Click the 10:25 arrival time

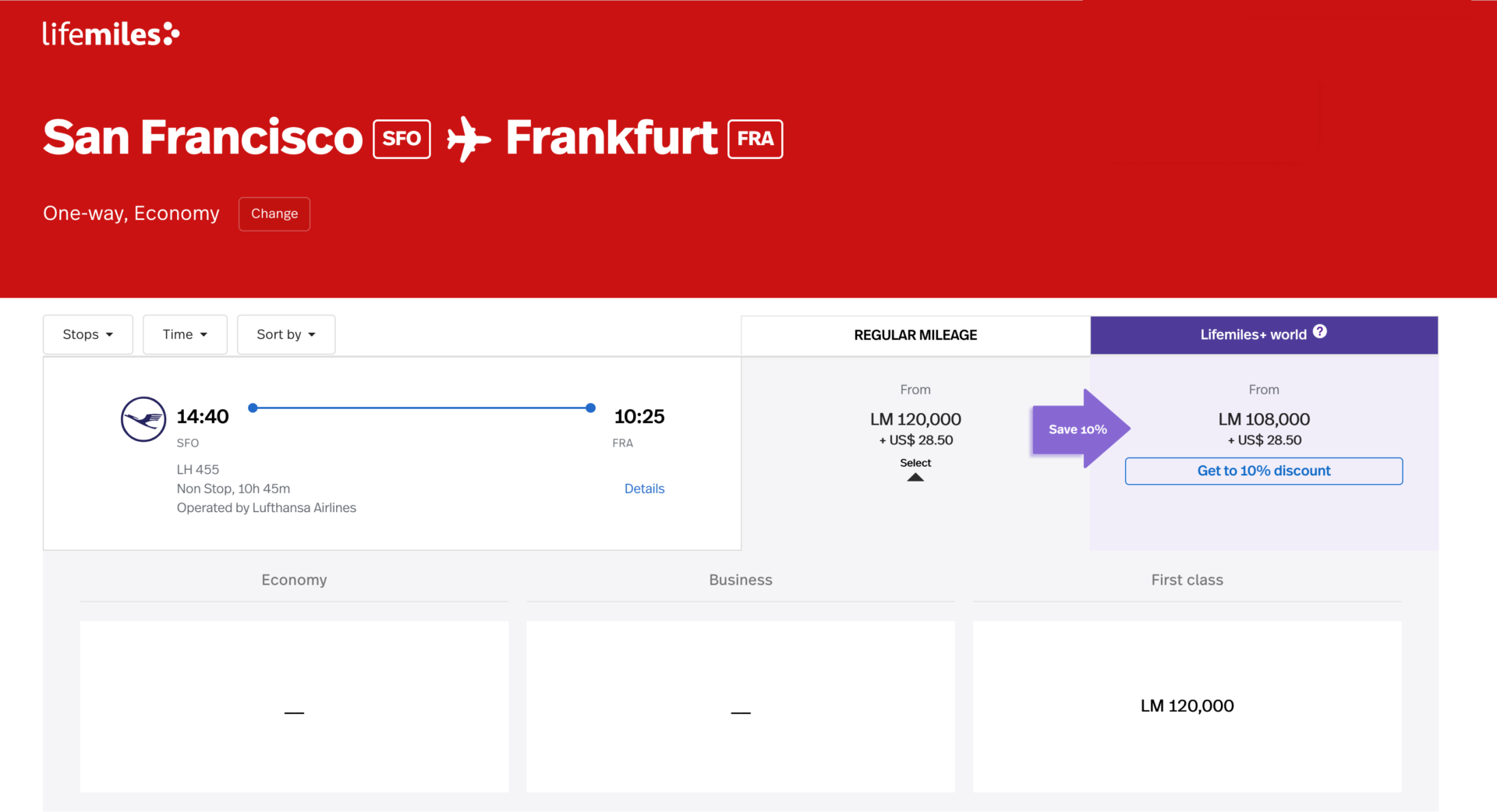639,416
